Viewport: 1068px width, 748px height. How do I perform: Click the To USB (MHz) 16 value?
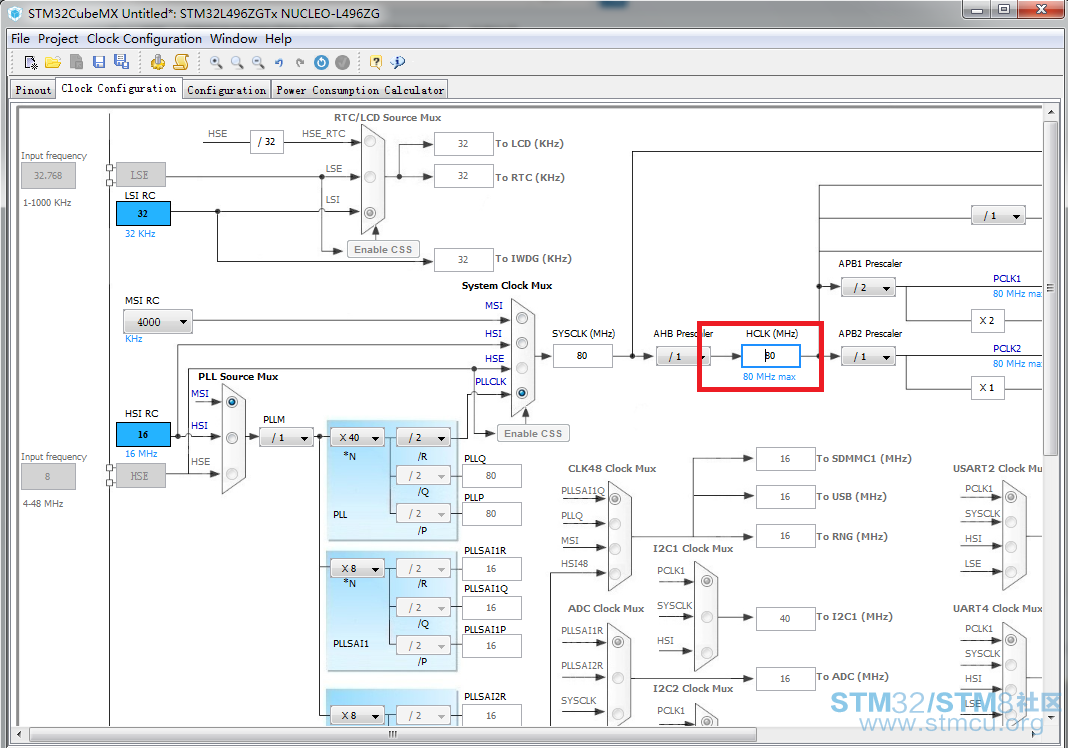coord(785,497)
